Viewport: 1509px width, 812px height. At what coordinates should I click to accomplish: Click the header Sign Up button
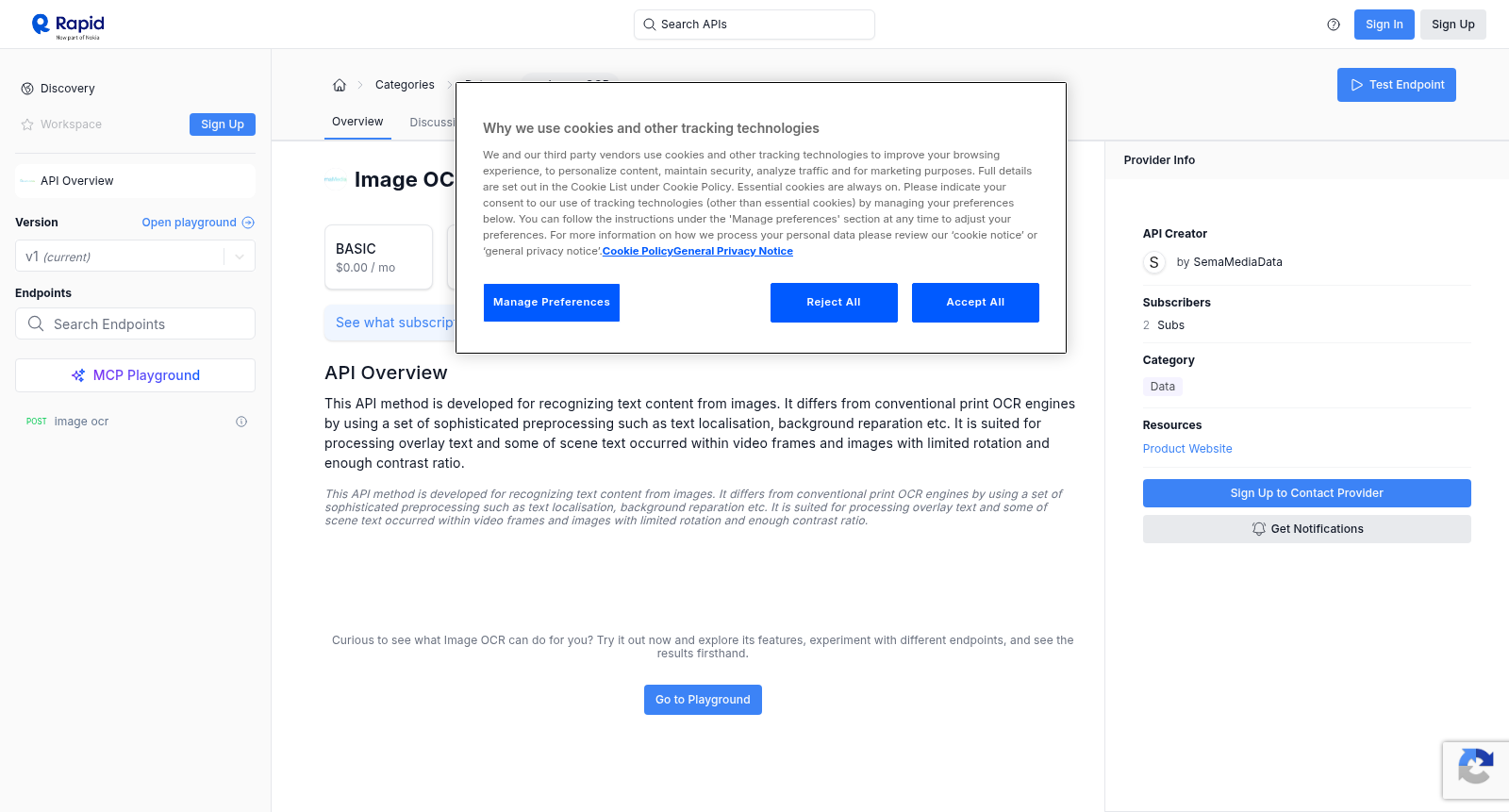[x=1453, y=25]
